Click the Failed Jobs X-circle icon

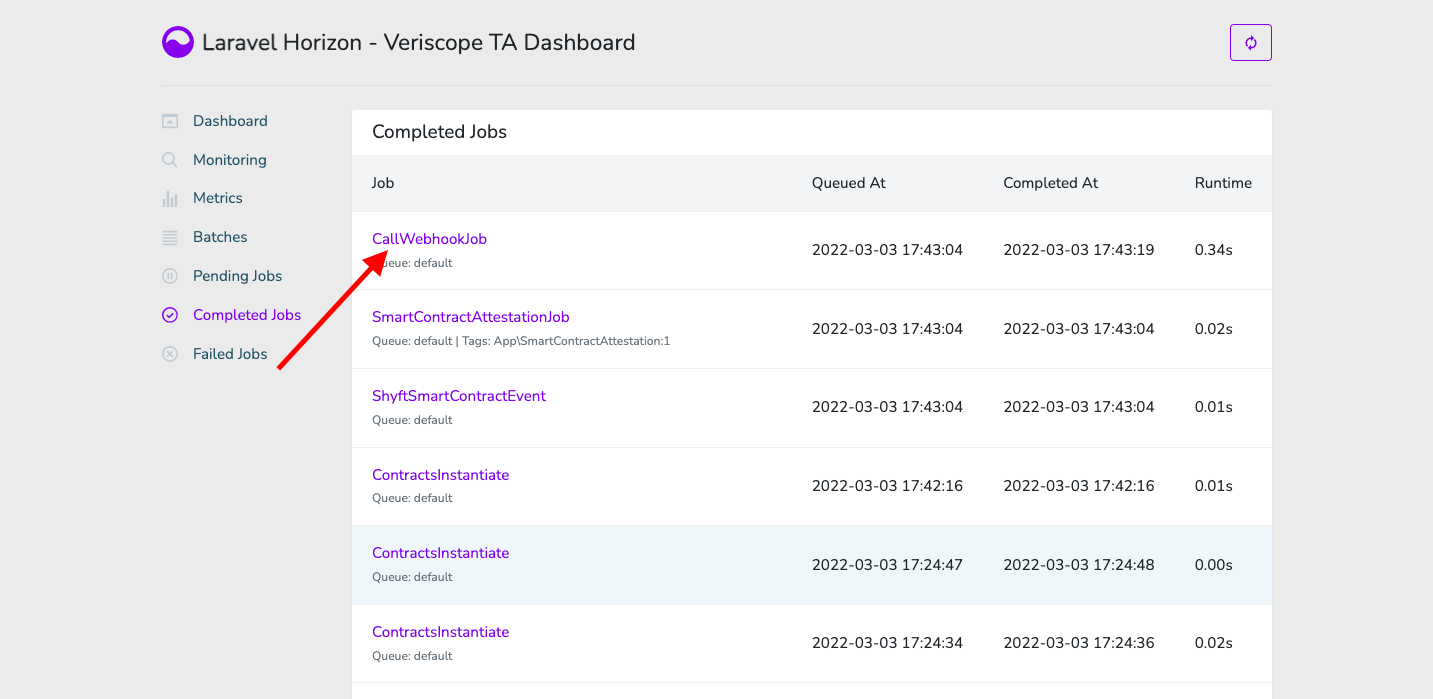(170, 354)
